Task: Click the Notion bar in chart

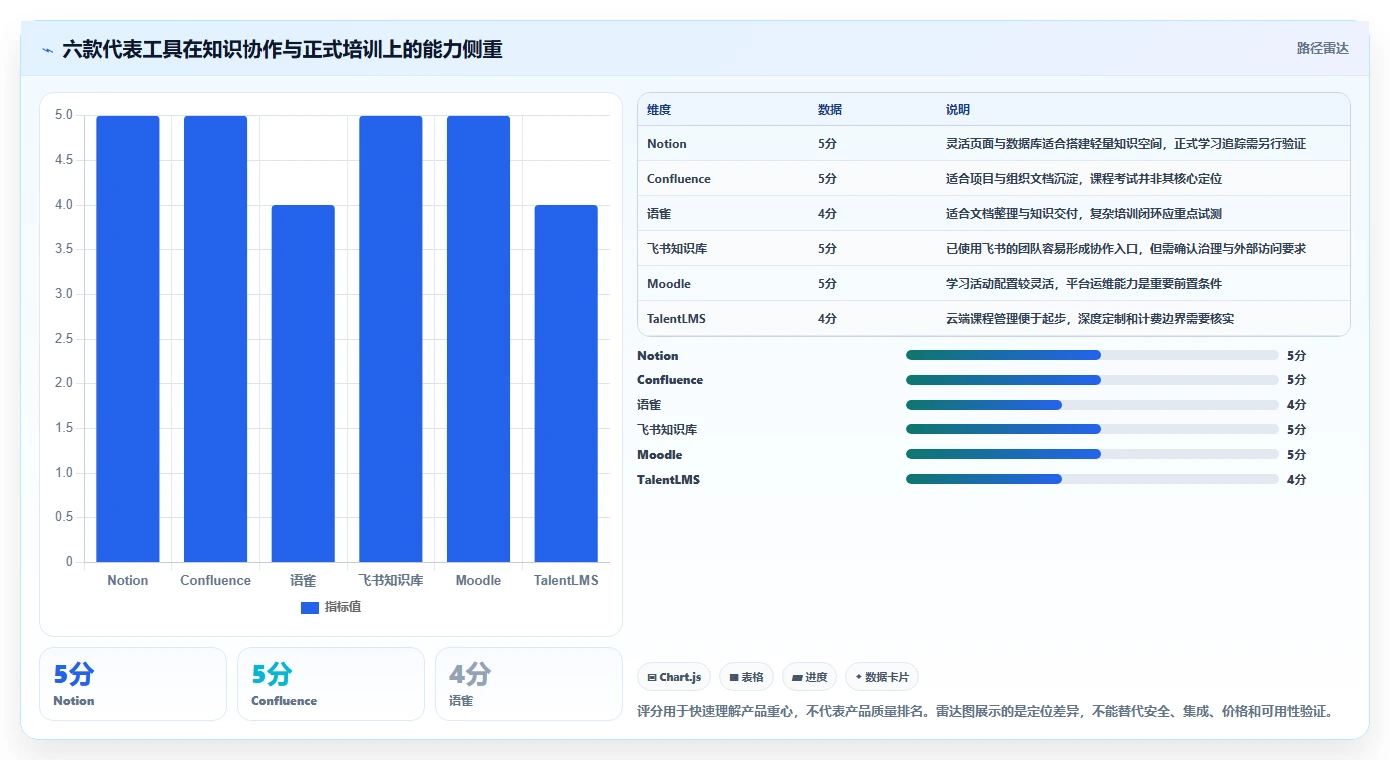Action: (128, 339)
